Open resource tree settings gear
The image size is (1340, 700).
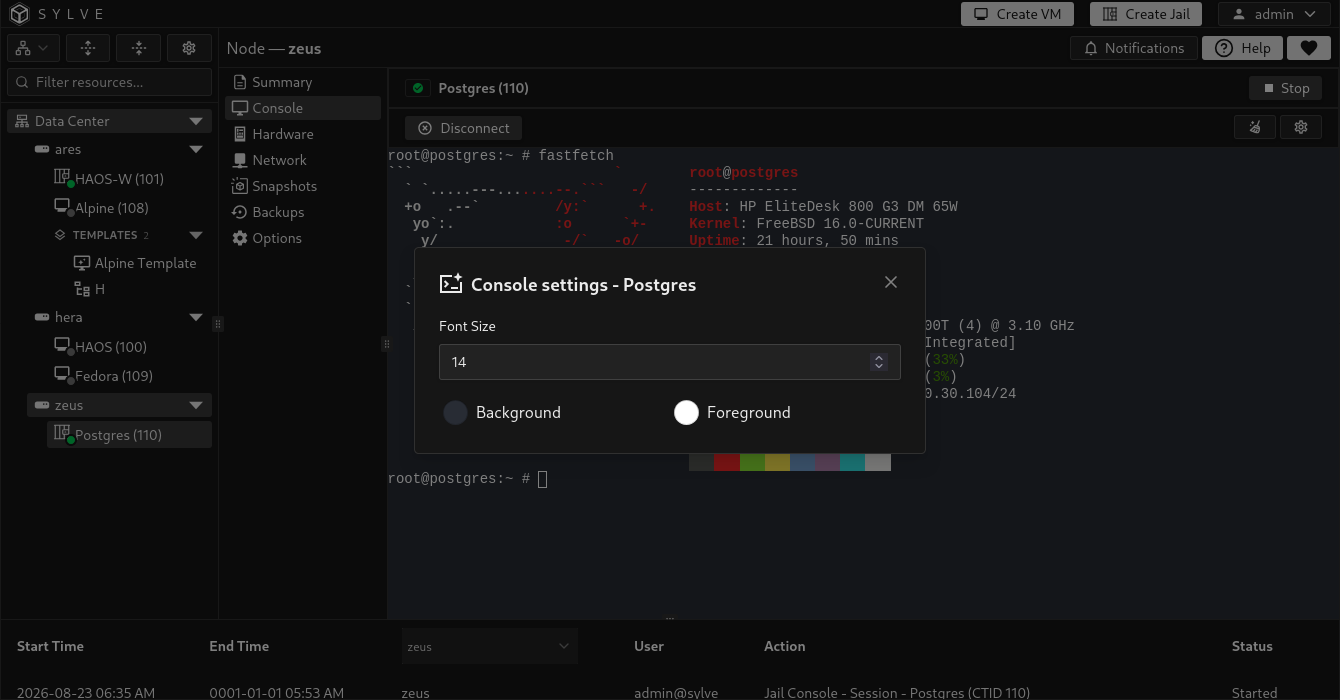pos(189,48)
